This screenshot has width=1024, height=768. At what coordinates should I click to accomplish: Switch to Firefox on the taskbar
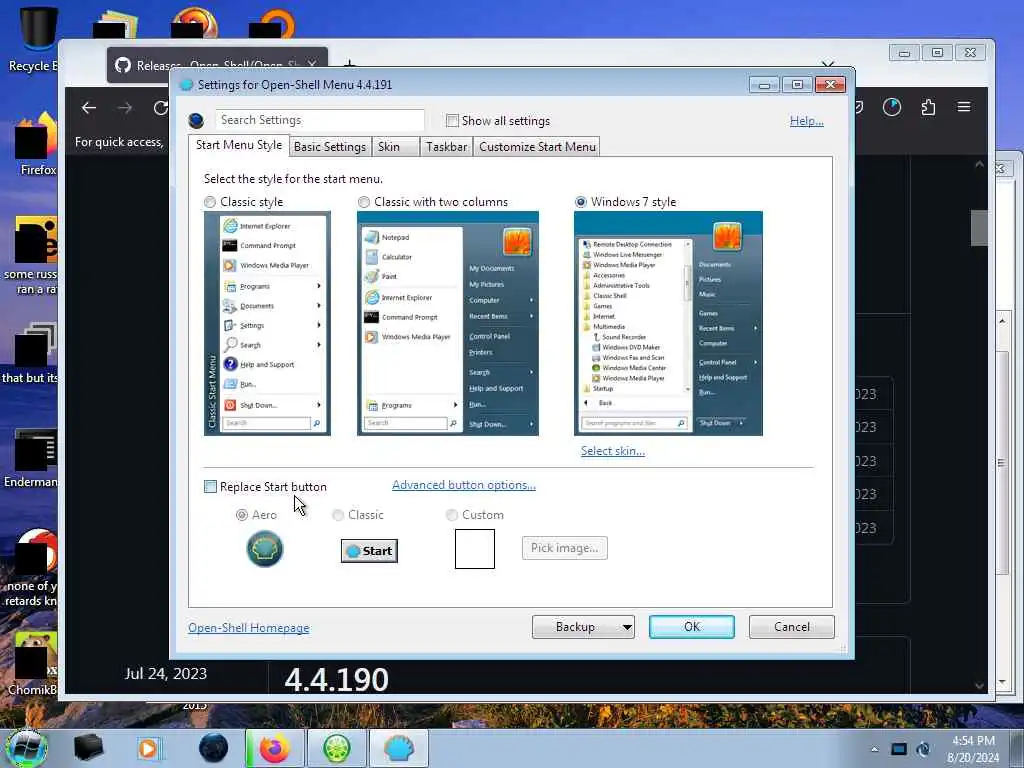click(x=275, y=748)
